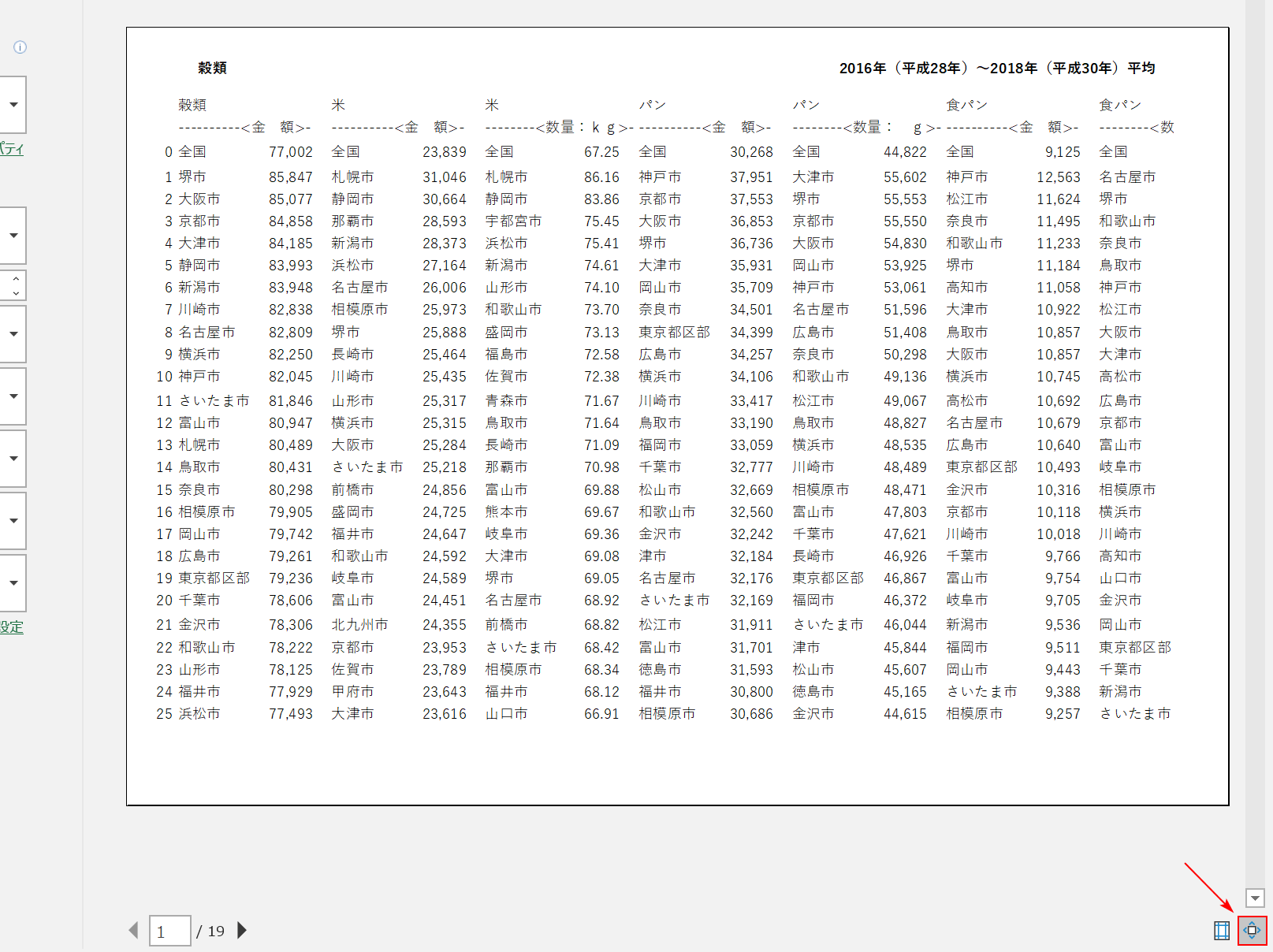Click the value 86.16
The height and width of the screenshot is (952, 1273).
tap(601, 177)
